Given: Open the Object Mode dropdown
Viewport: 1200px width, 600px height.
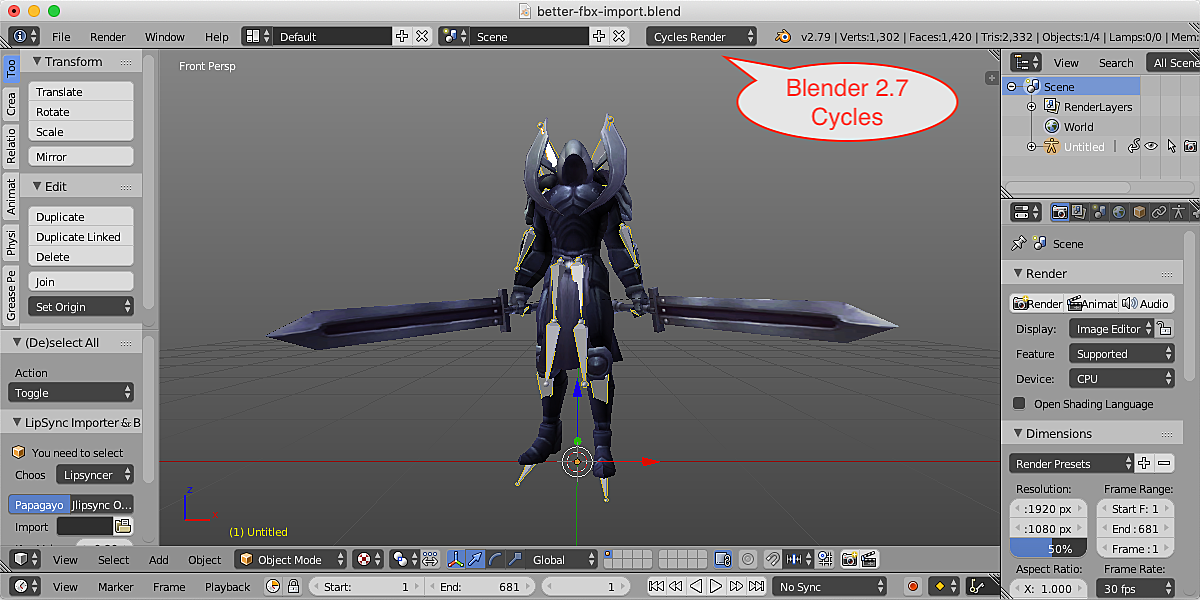Looking at the screenshot, I should 291,560.
